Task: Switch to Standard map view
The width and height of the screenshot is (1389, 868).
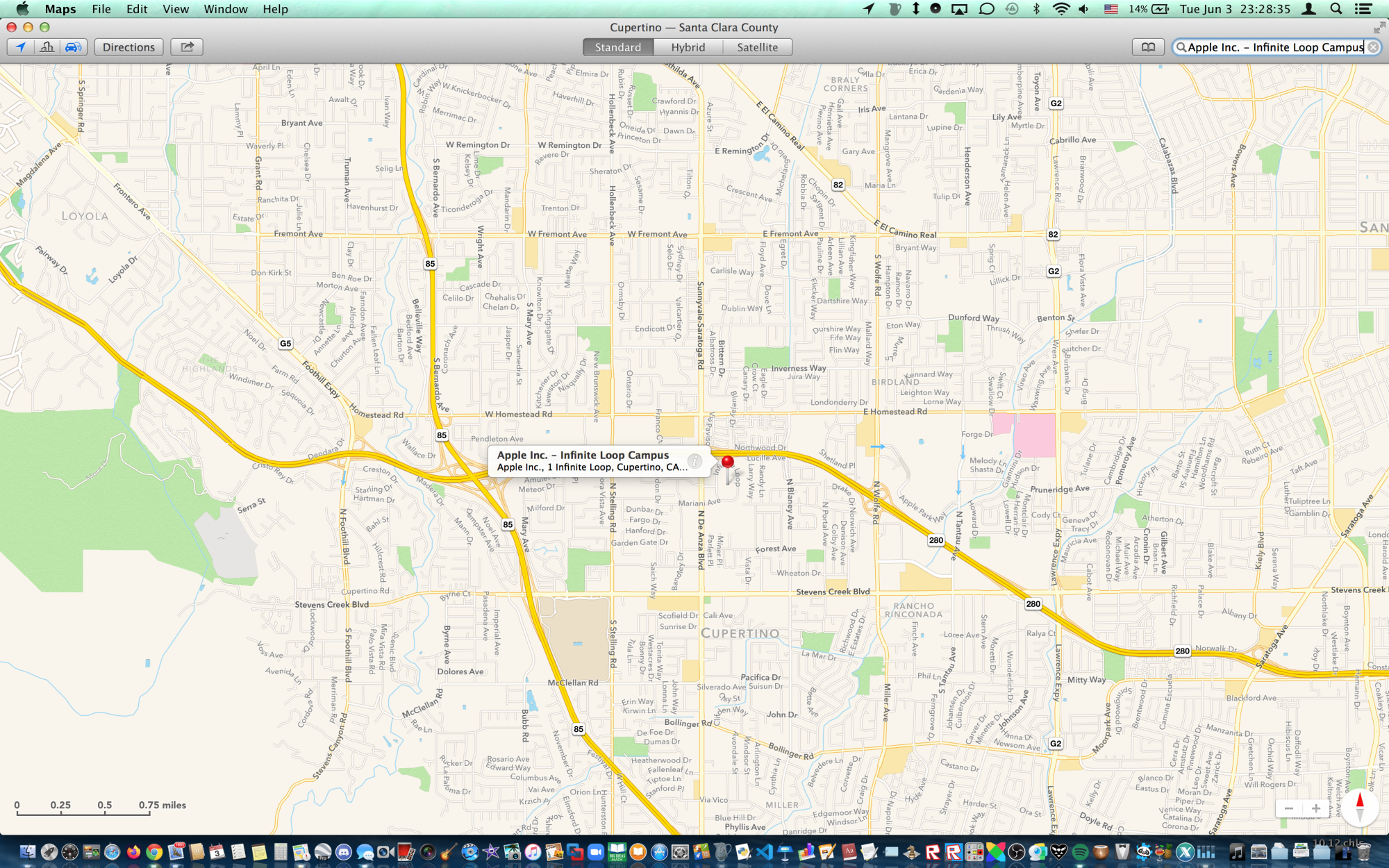Action: click(x=617, y=47)
